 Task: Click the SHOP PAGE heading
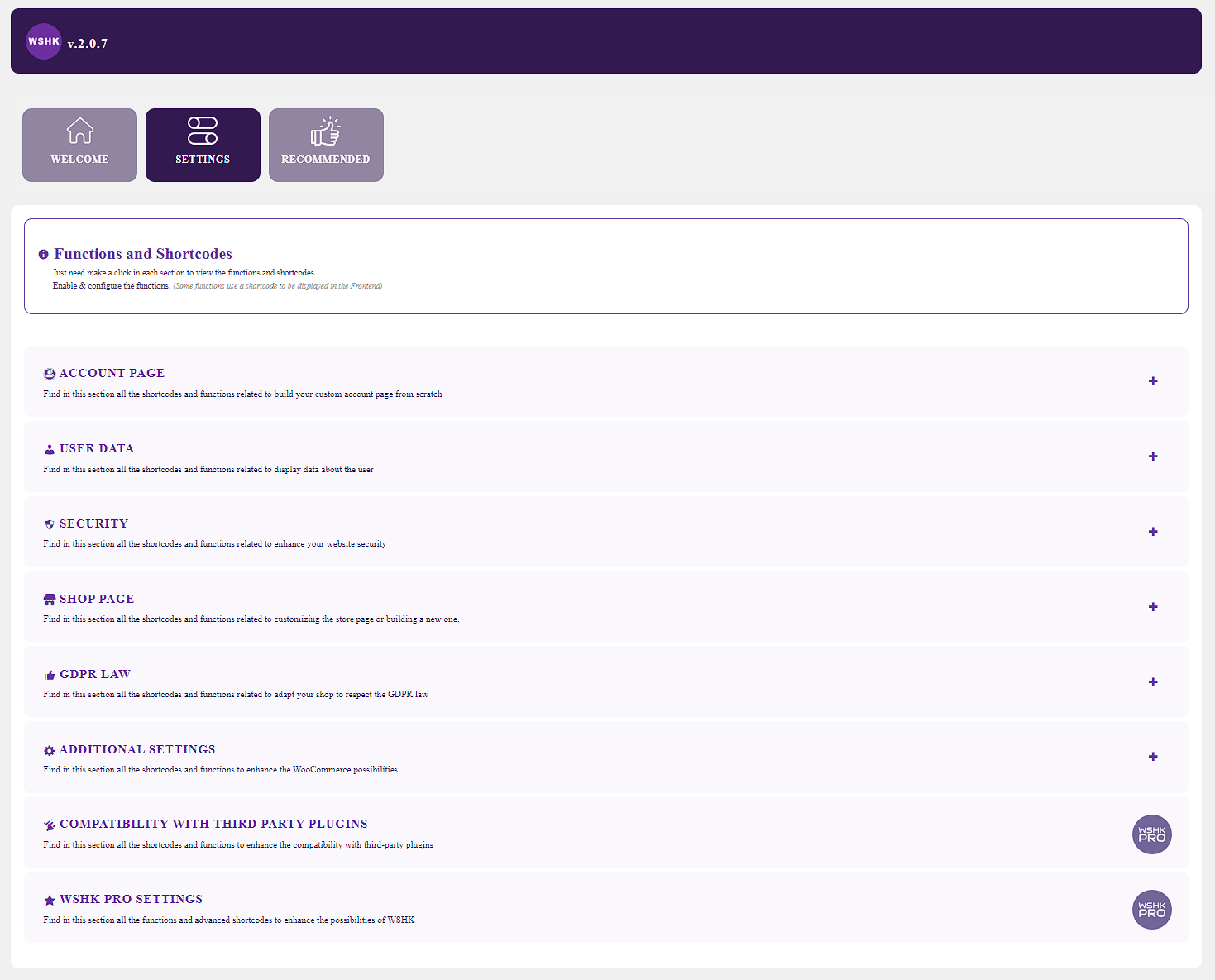pos(97,600)
